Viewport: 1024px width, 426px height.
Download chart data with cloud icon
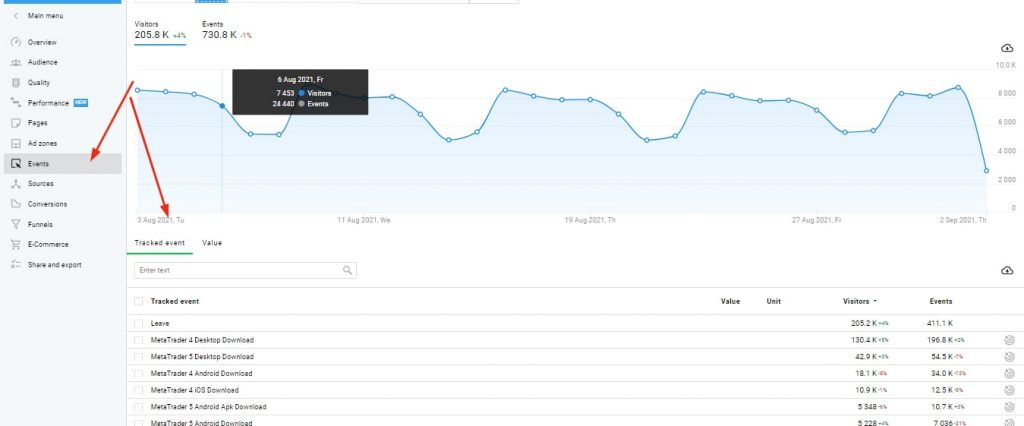point(1007,48)
